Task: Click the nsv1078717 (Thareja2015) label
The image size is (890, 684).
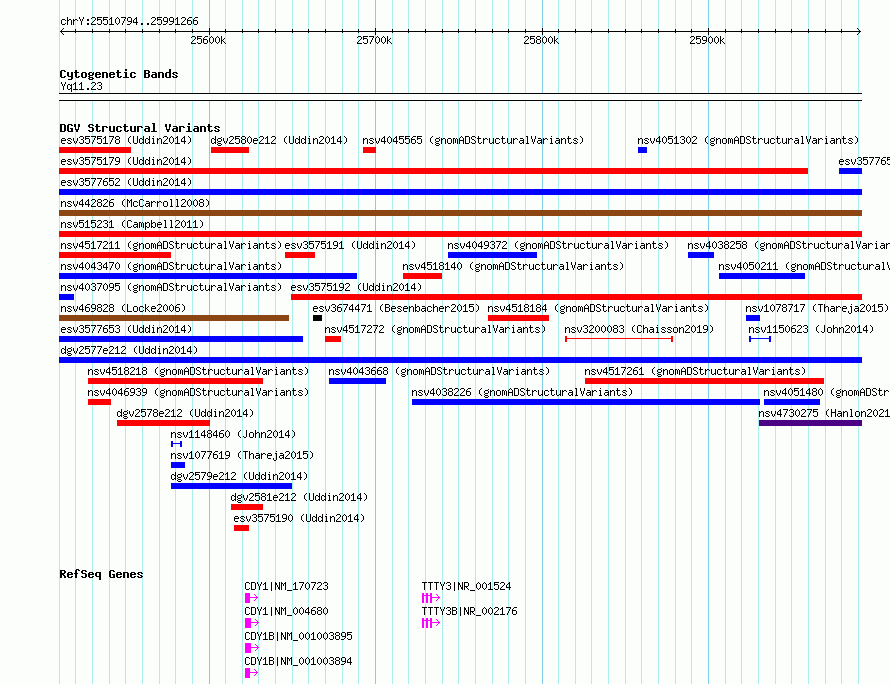Action: click(817, 308)
